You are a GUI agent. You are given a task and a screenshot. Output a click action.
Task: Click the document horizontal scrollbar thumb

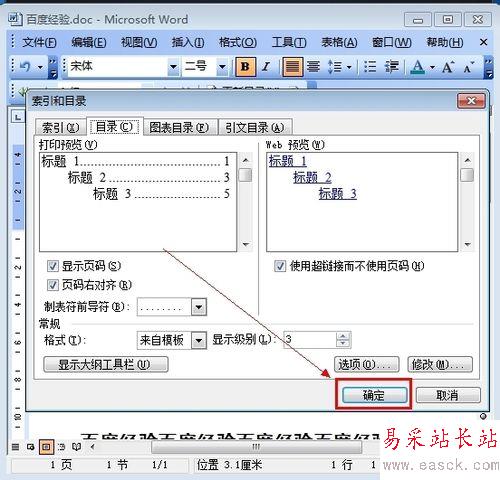tap(257, 447)
